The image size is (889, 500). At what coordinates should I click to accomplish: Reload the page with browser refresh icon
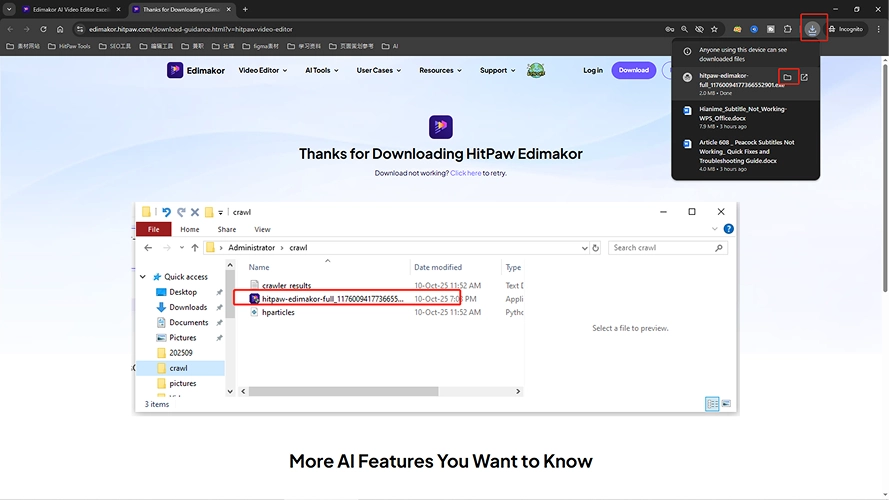[x=43, y=29]
